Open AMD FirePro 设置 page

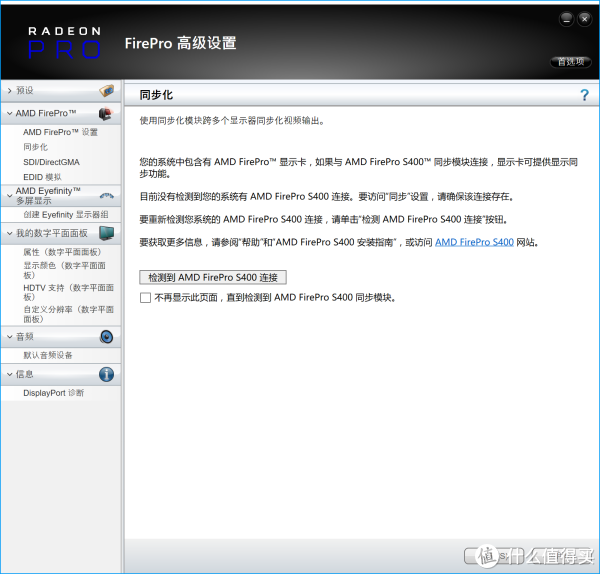click(x=60, y=132)
